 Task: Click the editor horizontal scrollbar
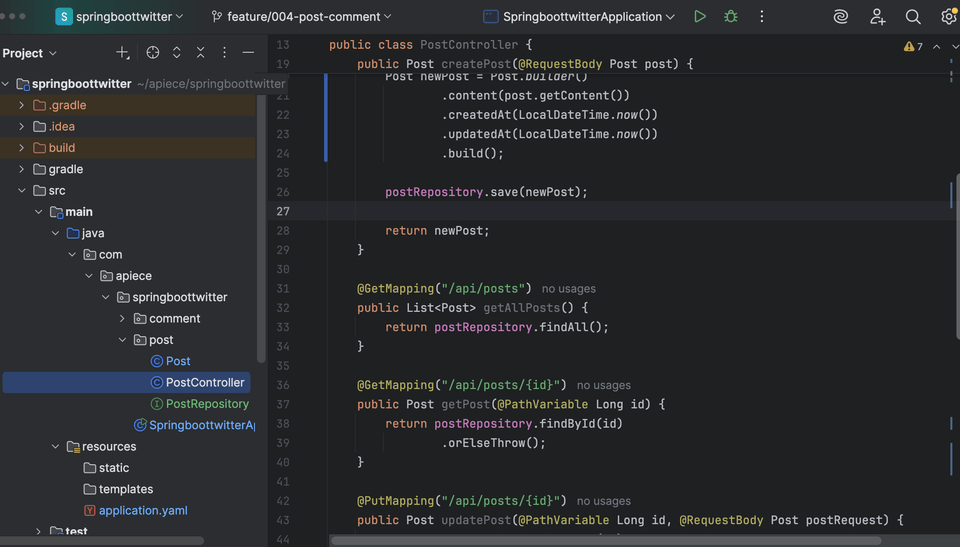coord(606,541)
